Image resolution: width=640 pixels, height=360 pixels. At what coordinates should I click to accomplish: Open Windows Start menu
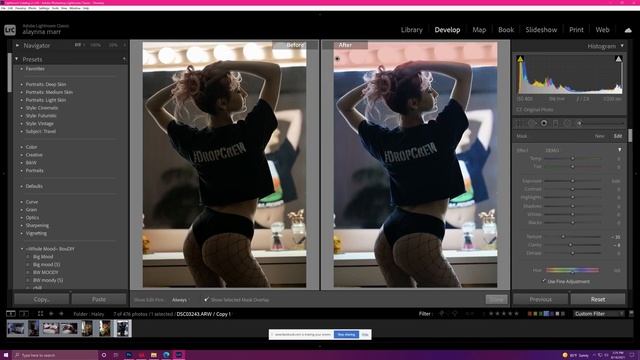(x=6, y=355)
